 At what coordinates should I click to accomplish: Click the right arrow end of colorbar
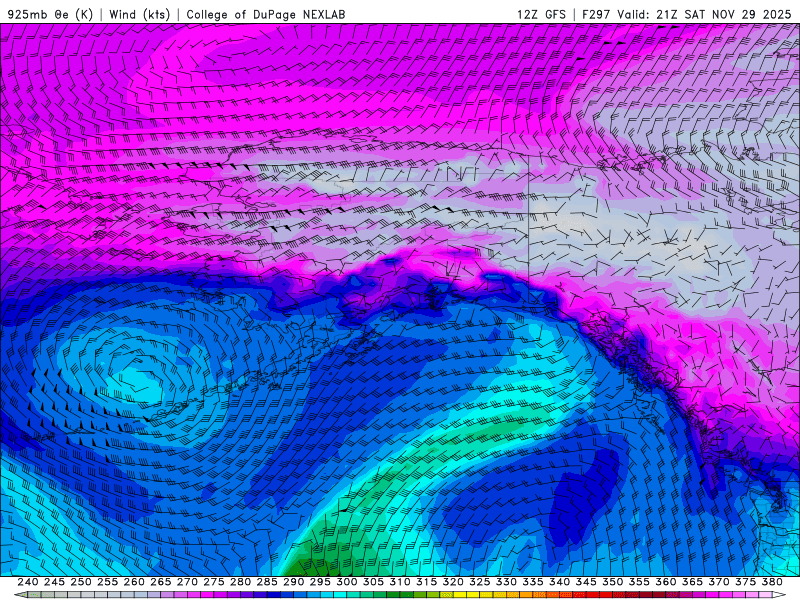tap(779, 595)
